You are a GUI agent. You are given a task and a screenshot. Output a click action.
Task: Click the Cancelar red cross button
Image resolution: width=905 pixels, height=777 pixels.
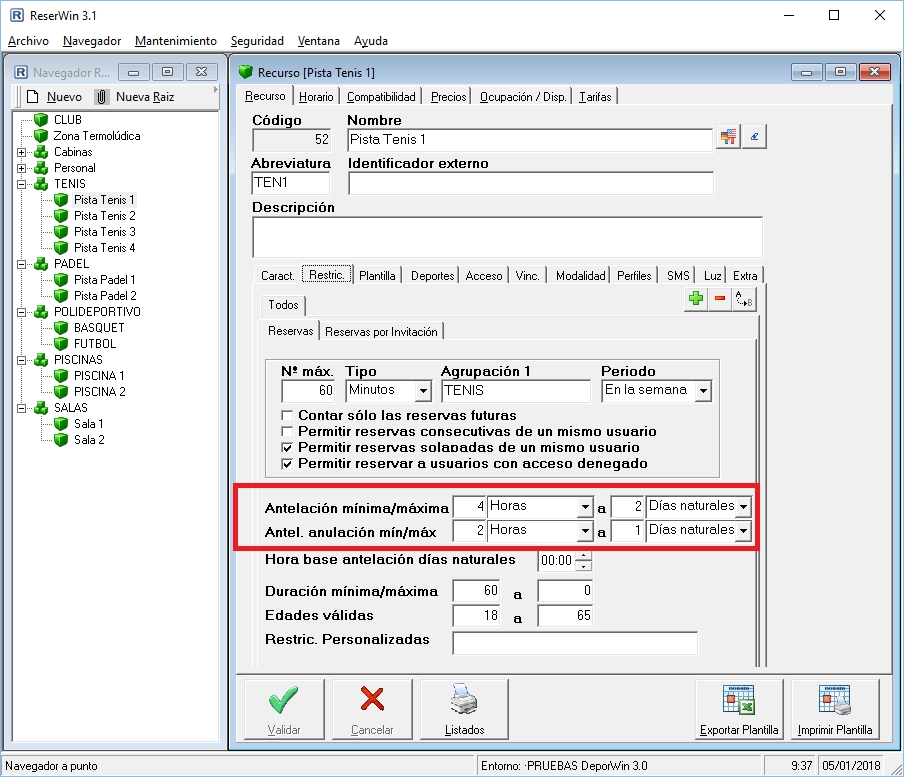(x=372, y=709)
